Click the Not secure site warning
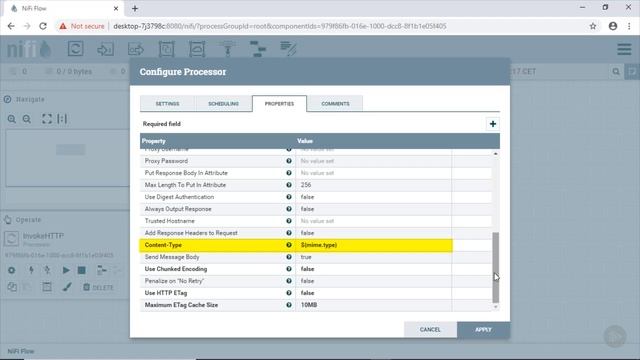This screenshot has height=360, width=640. pos(82,26)
